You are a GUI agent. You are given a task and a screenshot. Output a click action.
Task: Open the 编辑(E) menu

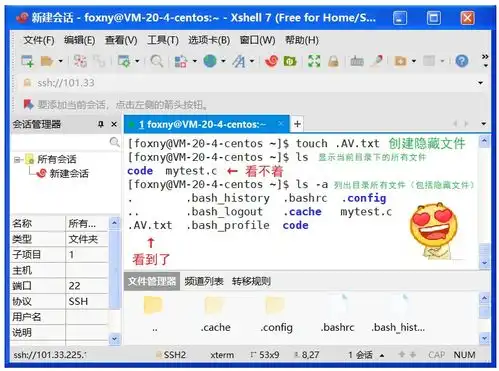click(80, 40)
